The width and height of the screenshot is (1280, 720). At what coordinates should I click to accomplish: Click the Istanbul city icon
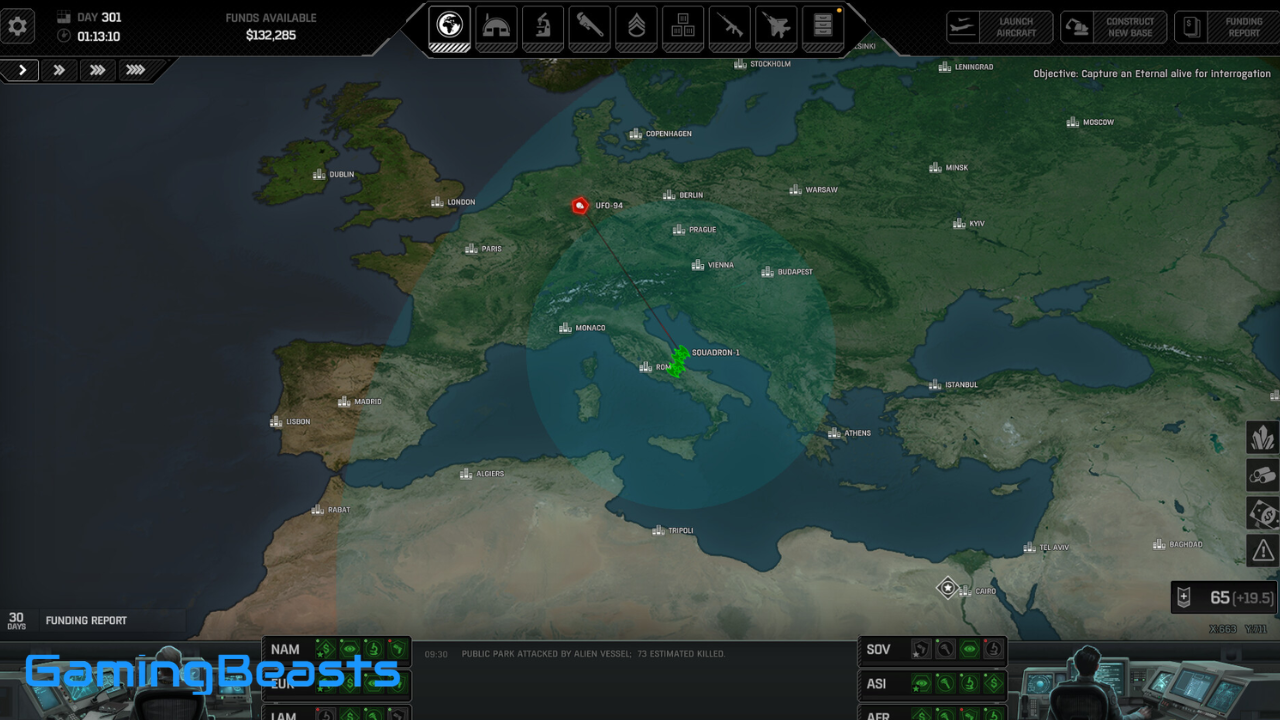(x=935, y=385)
